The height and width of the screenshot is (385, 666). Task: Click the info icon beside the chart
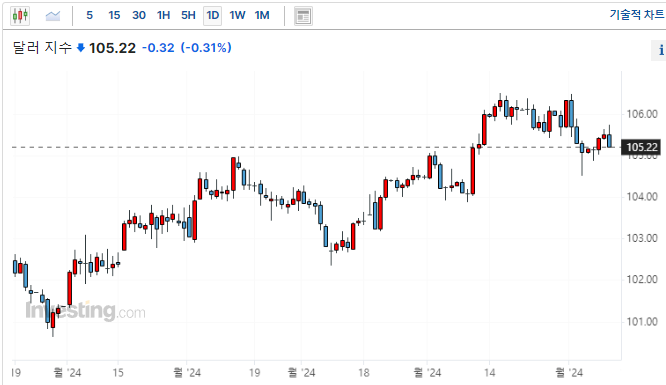coord(660,50)
